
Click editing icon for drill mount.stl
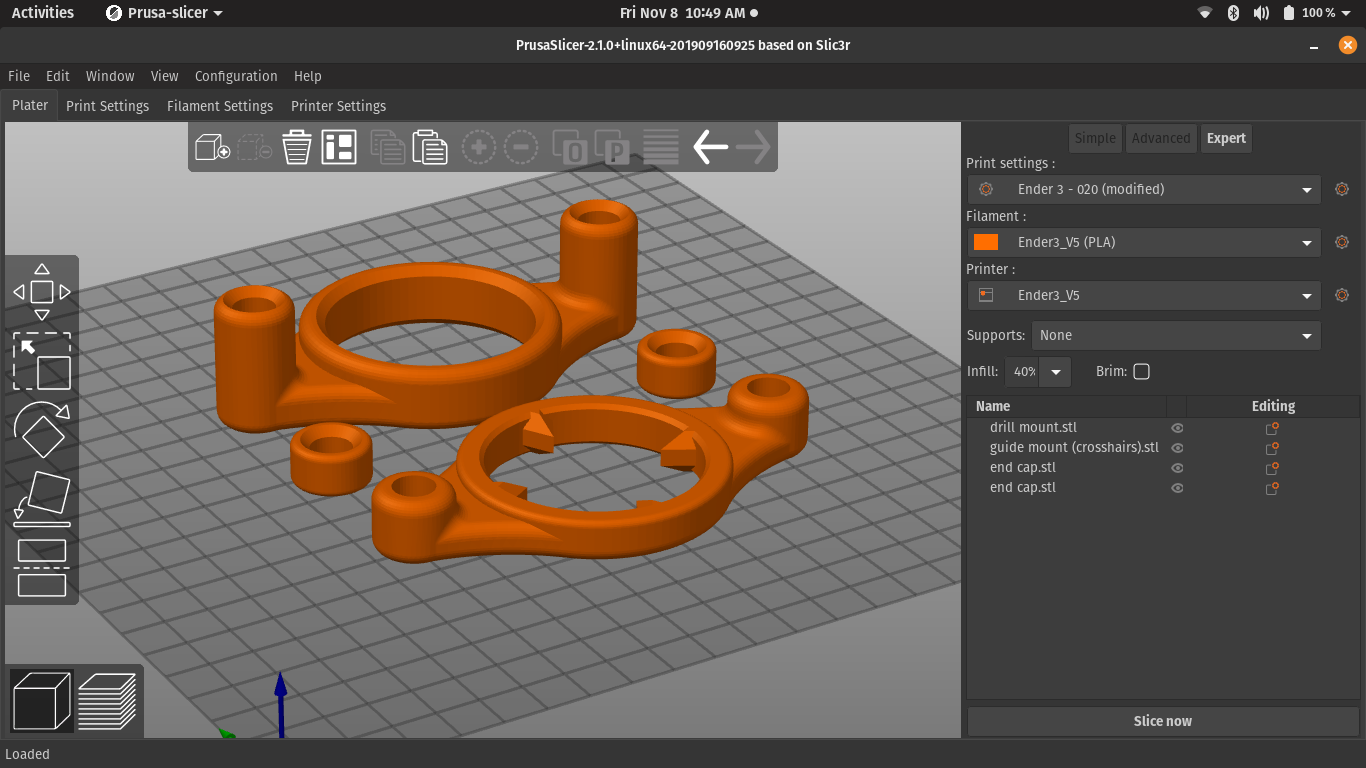(x=1272, y=428)
